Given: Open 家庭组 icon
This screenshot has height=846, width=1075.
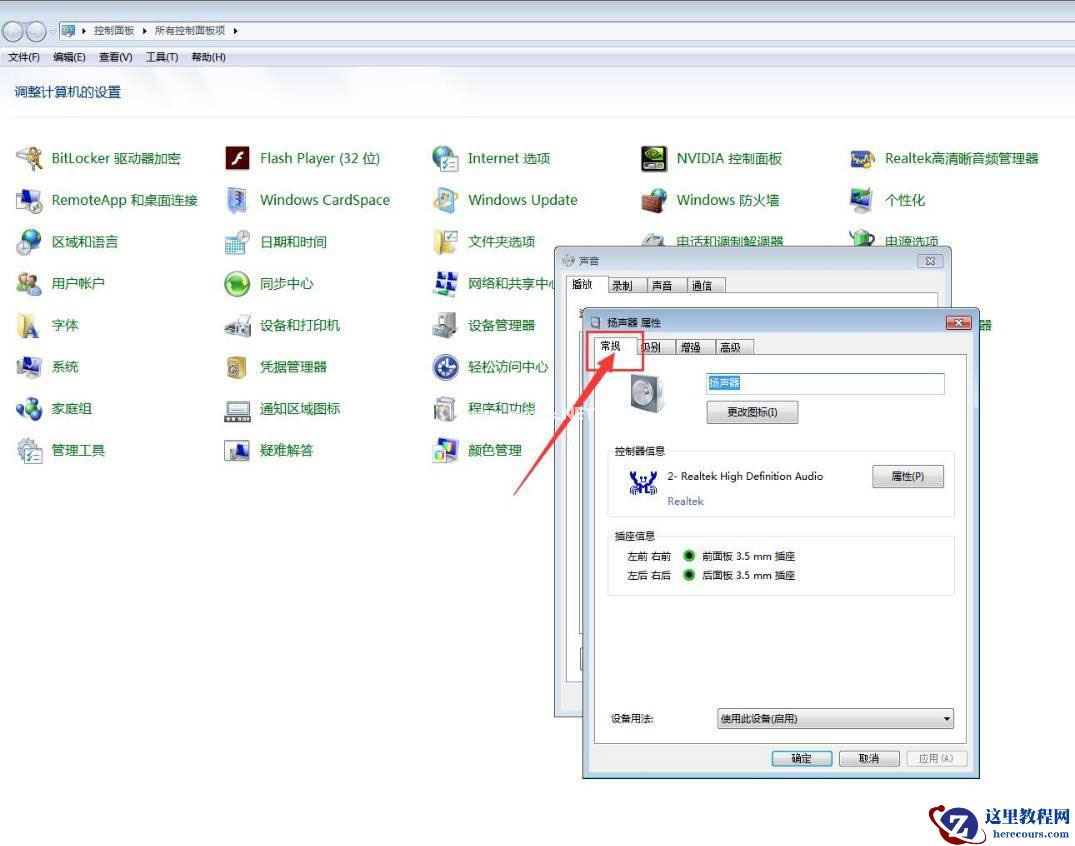Looking at the screenshot, I should click(29, 409).
